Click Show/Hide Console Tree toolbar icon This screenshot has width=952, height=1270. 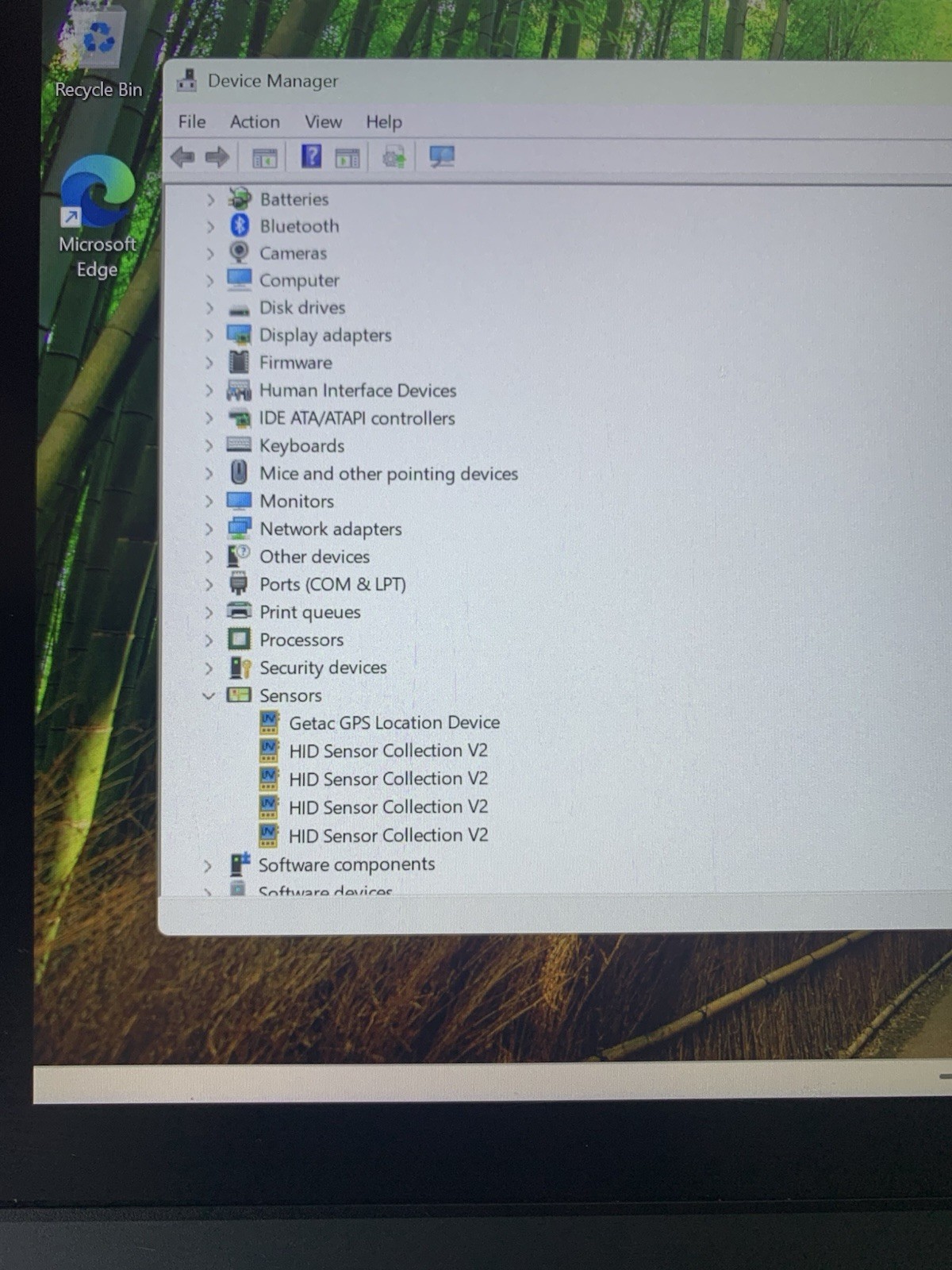click(264, 158)
